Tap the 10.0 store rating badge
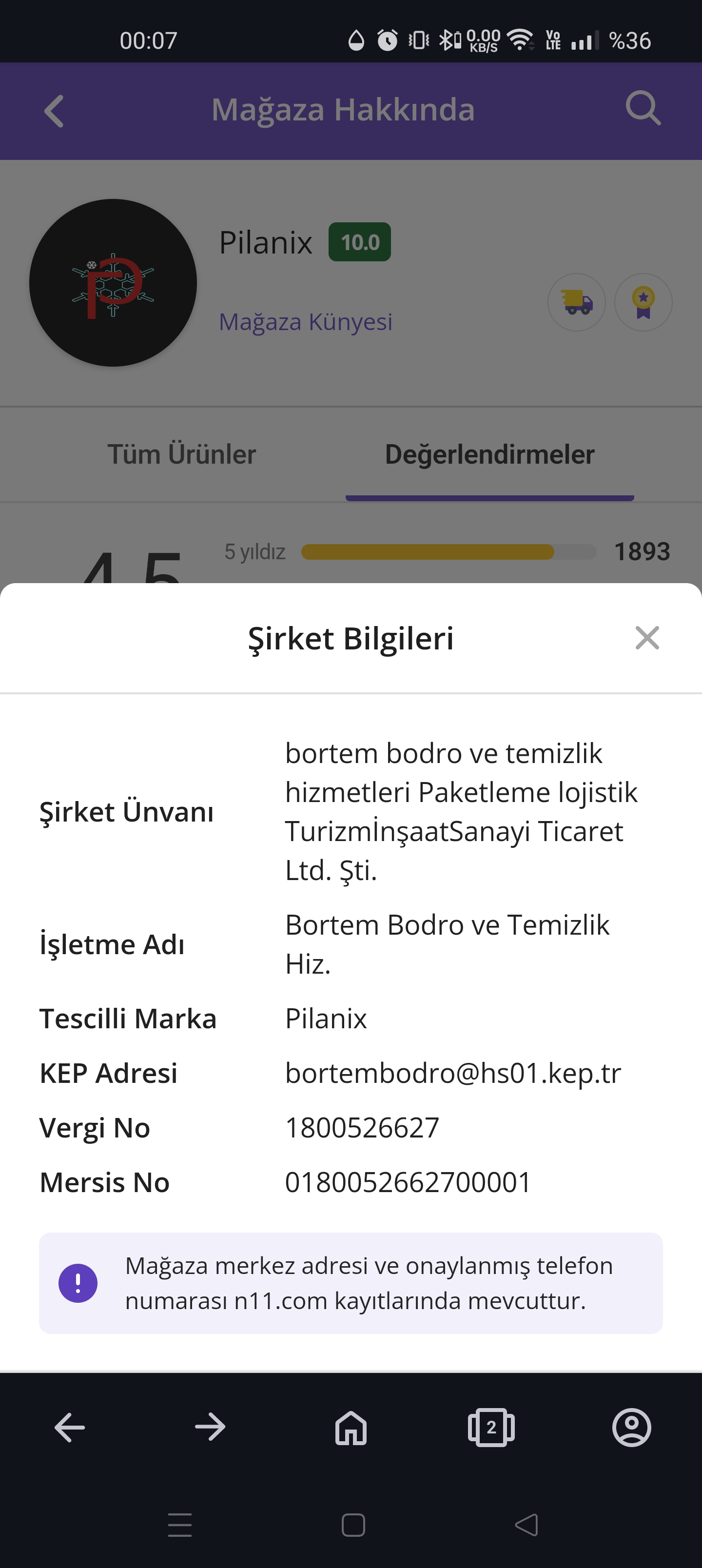702x1568 pixels. (x=360, y=242)
